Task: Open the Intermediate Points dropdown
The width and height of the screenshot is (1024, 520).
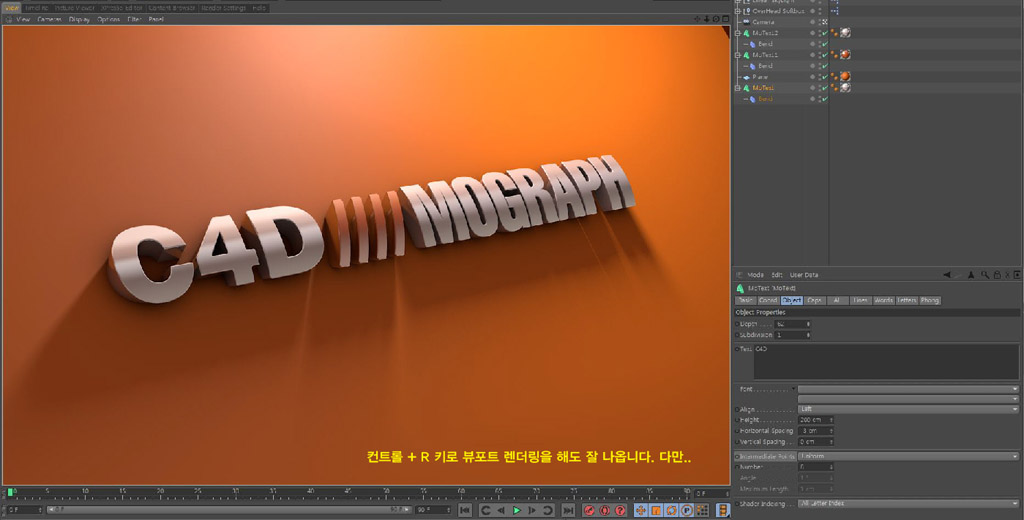Action: tap(908, 456)
